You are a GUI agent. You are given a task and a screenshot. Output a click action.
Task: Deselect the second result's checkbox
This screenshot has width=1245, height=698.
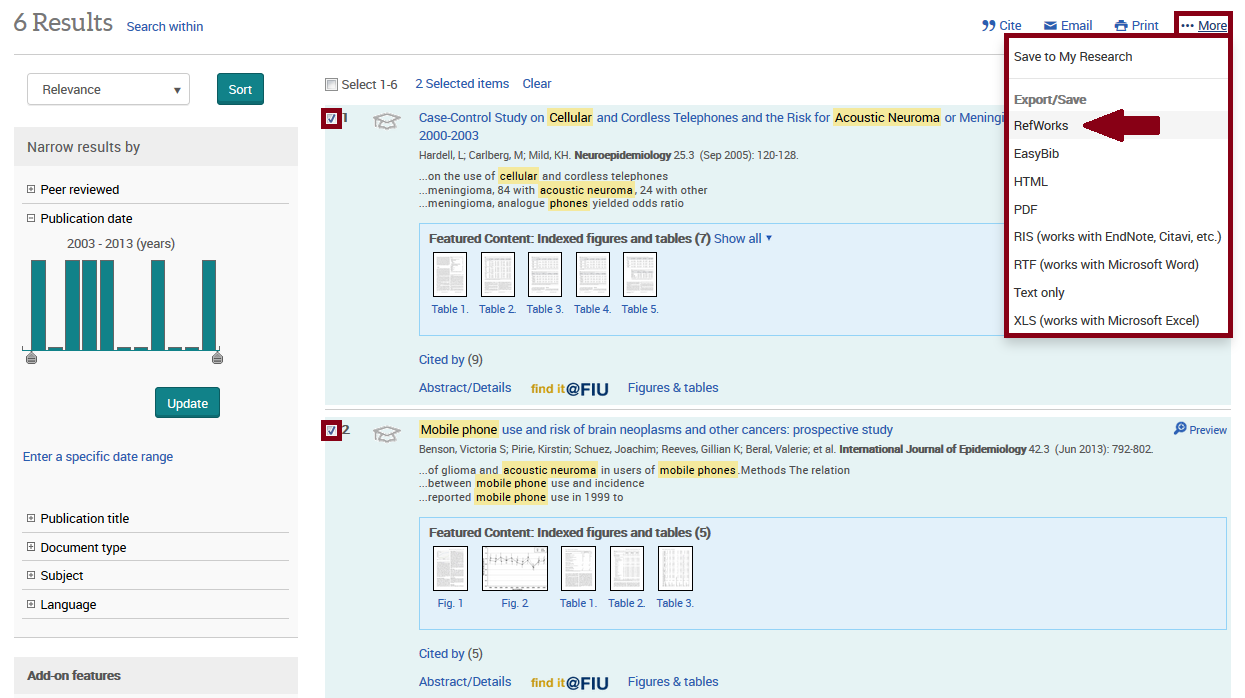(331, 429)
